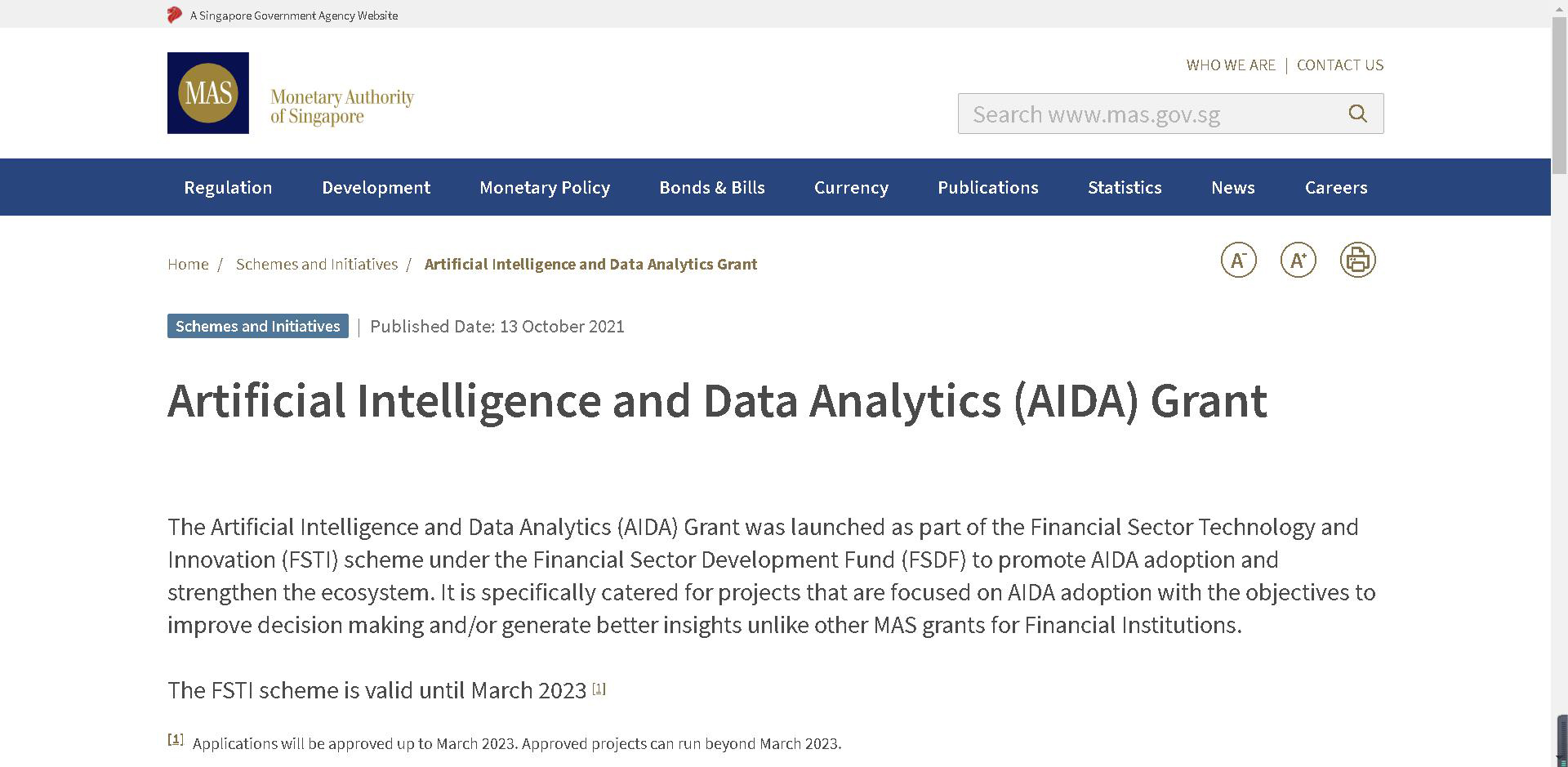
Task: Open the Publications menu
Action: tap(988, 187)
